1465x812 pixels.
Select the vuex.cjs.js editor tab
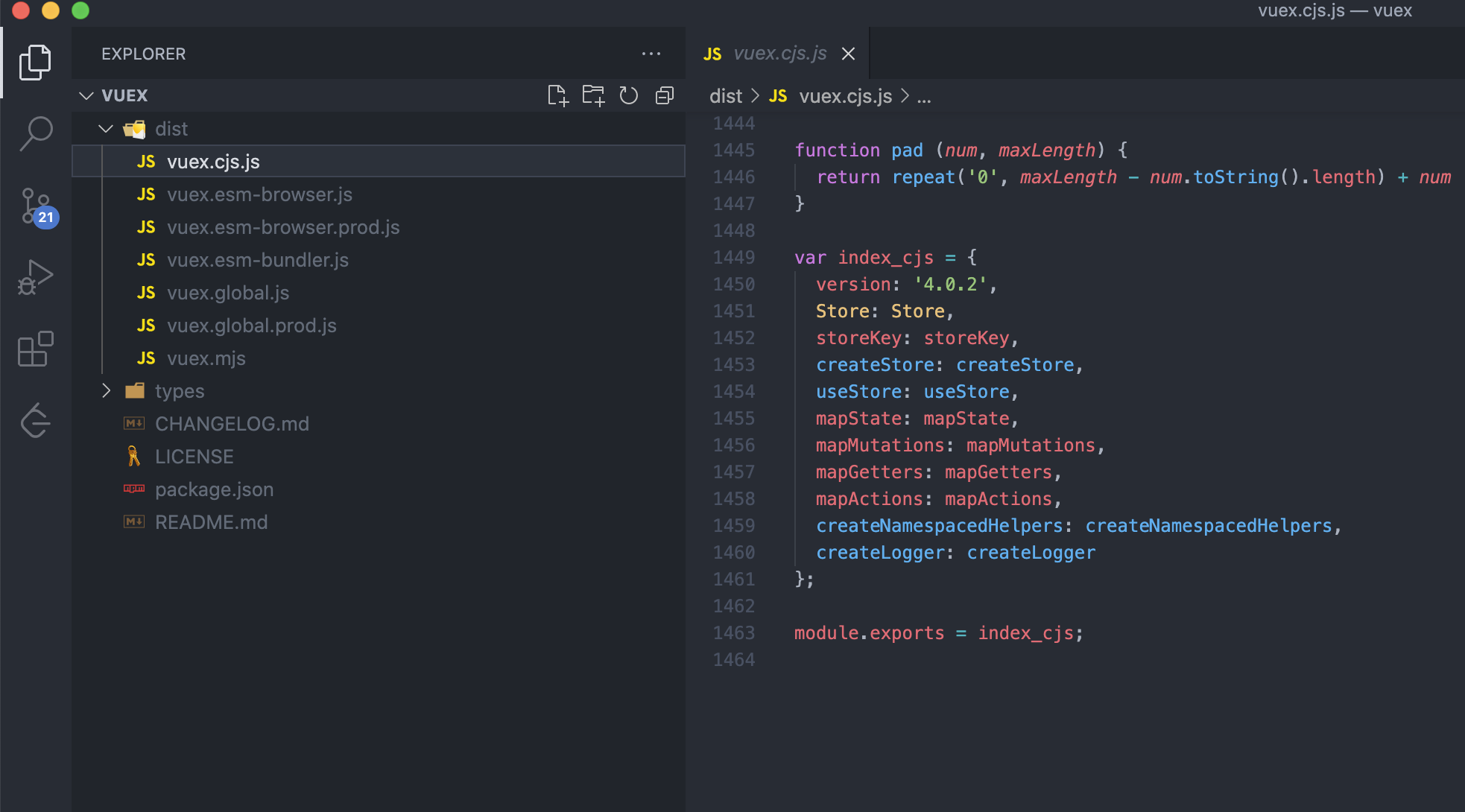(779, 54)
